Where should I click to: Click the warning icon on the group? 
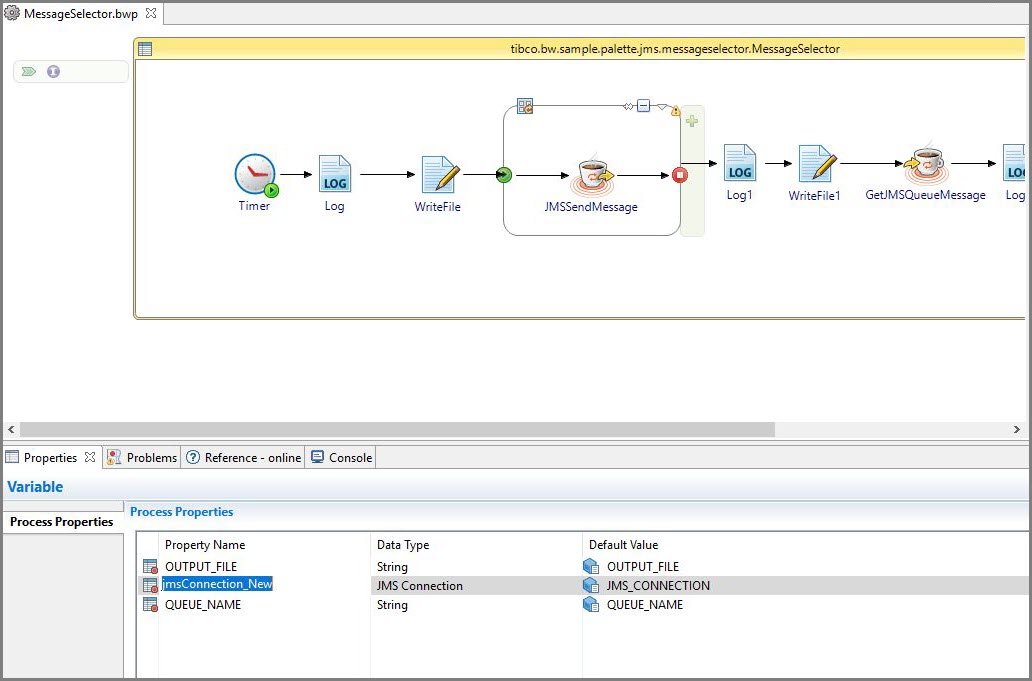(675, 111)
